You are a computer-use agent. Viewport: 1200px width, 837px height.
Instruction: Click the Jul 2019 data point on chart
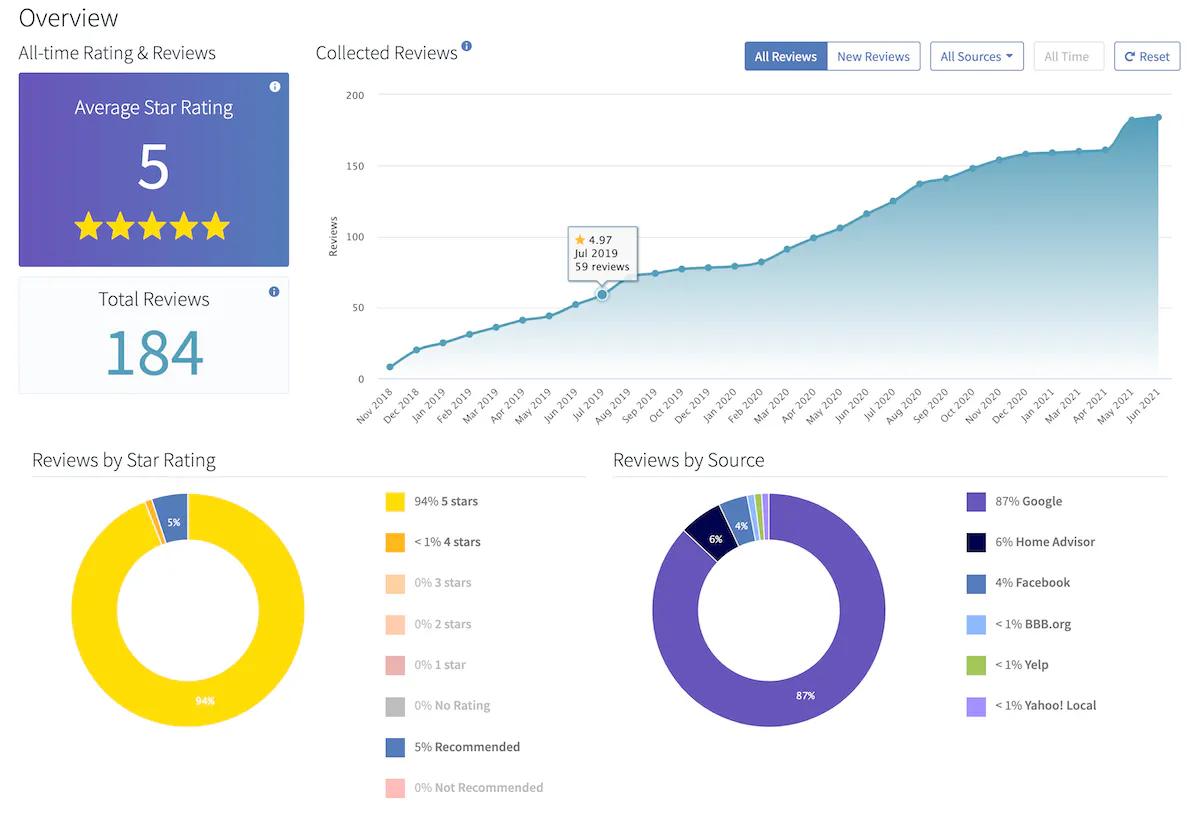[602, 295]
